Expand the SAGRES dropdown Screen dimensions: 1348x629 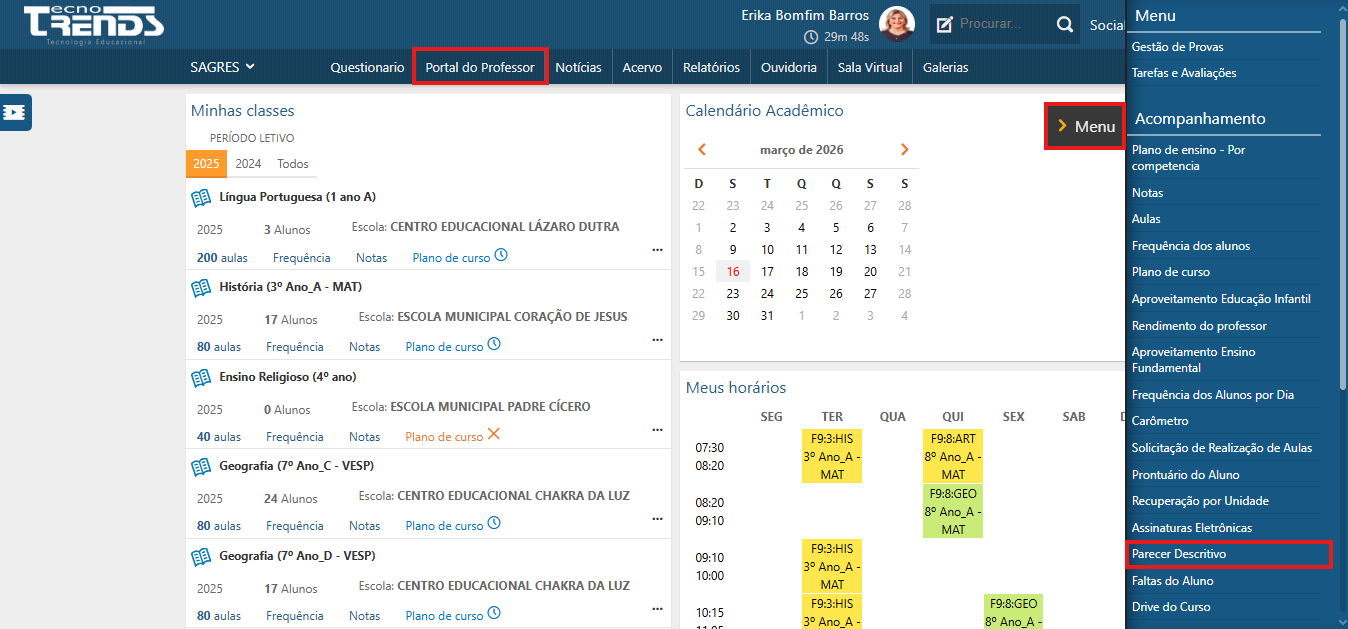222,67
